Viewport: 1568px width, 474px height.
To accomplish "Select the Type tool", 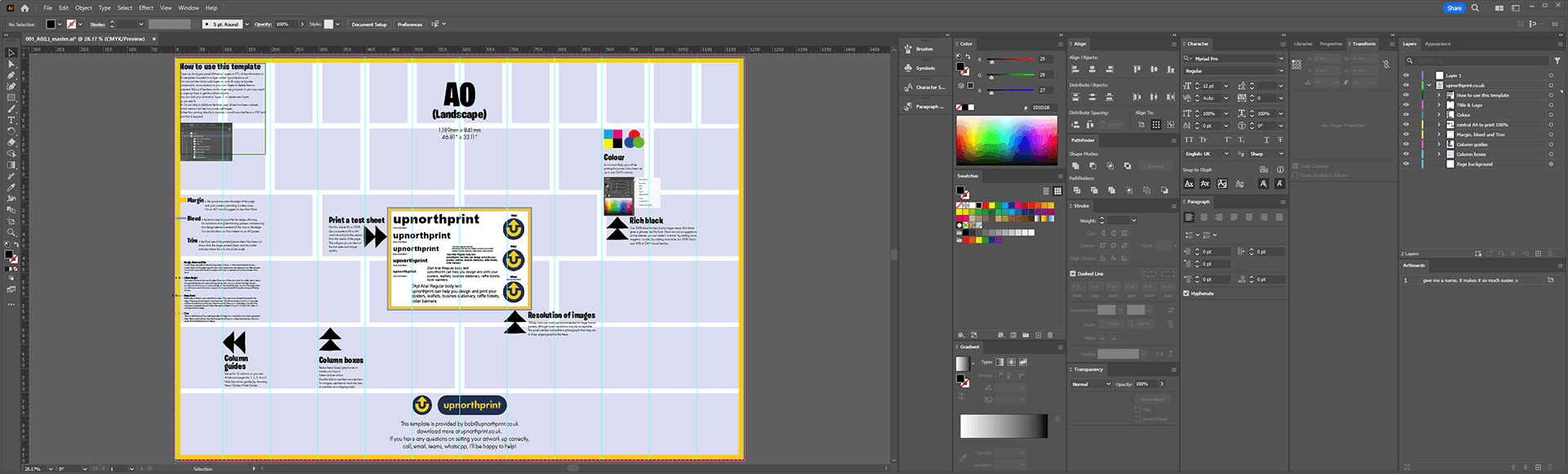I will (x=11, y=120).
